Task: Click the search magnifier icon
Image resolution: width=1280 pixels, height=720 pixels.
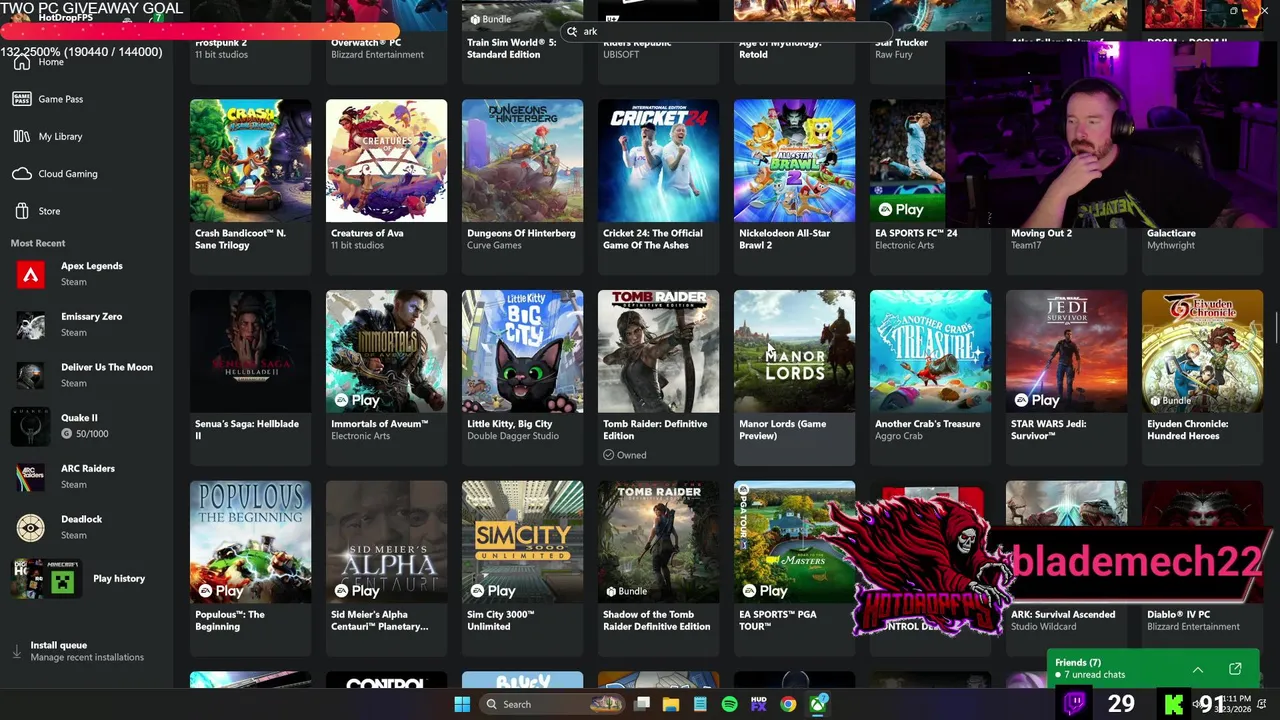Action: click(572, 31)
